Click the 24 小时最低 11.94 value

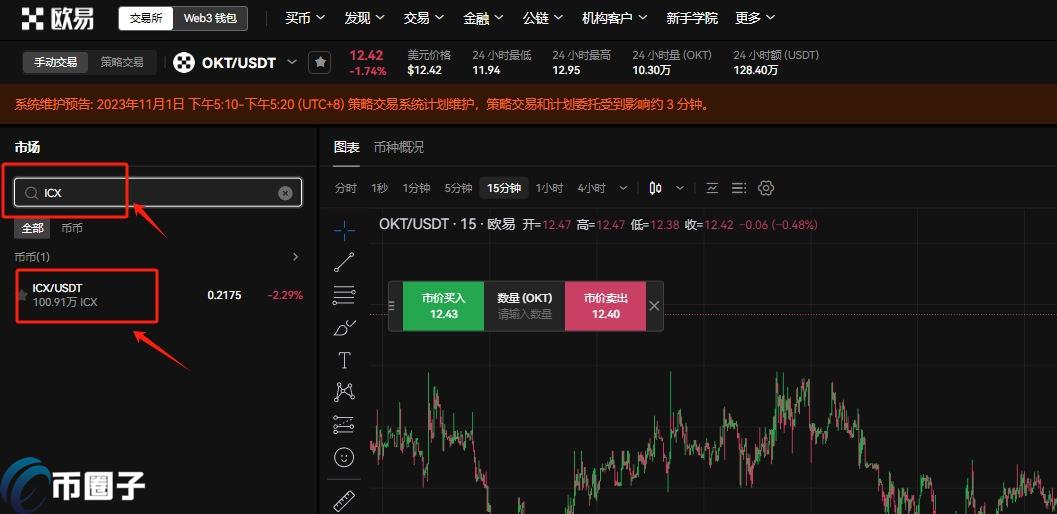pyautogui.click(x=486, y=70)
